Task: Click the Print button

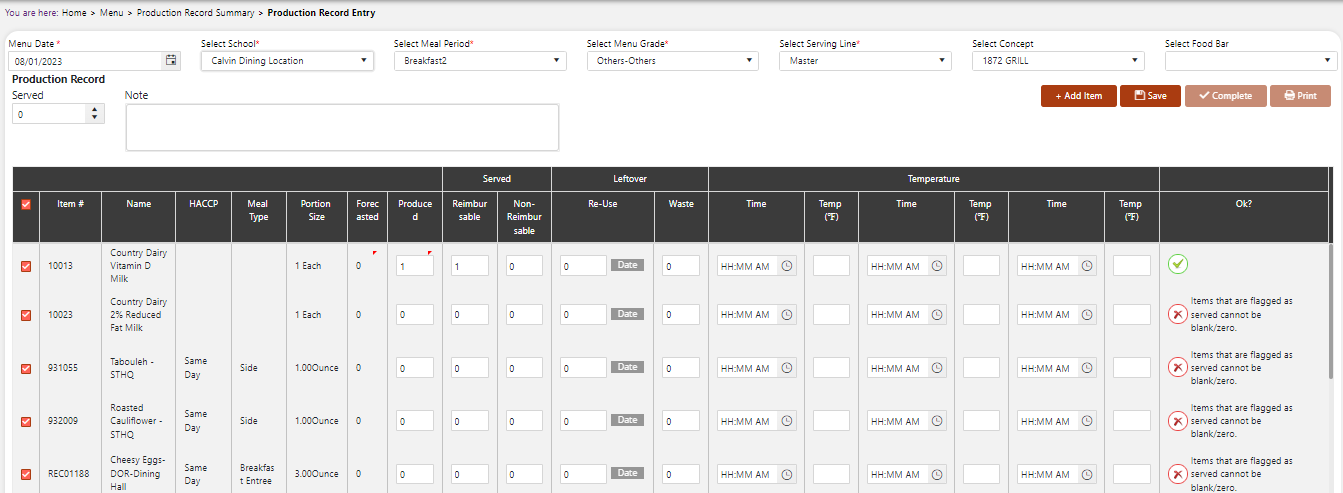Action: [1300, 96]
